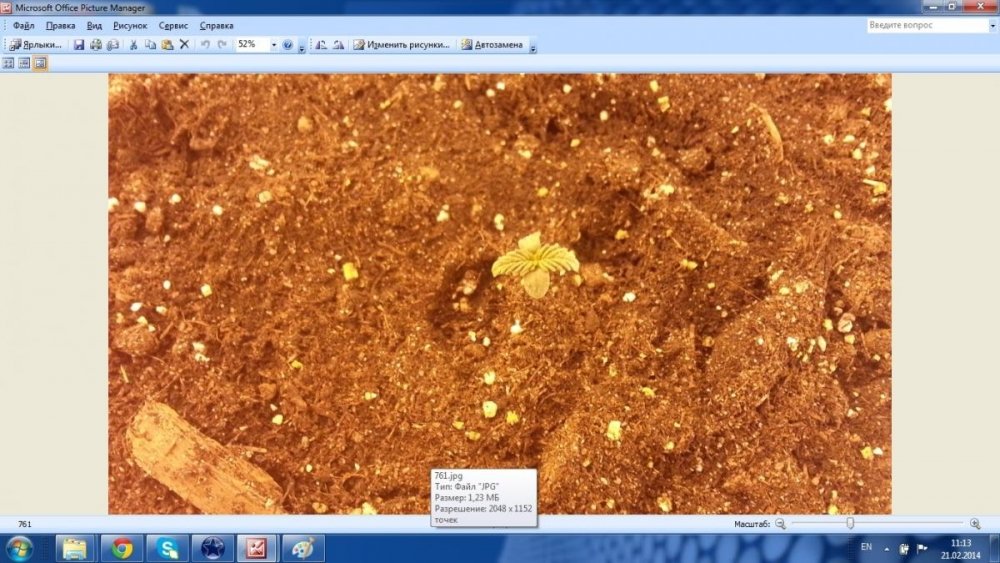The height and width of the screenshot is (563, 1000).
Task: Switch to Thumbnail view
Action: click(8, 63)
